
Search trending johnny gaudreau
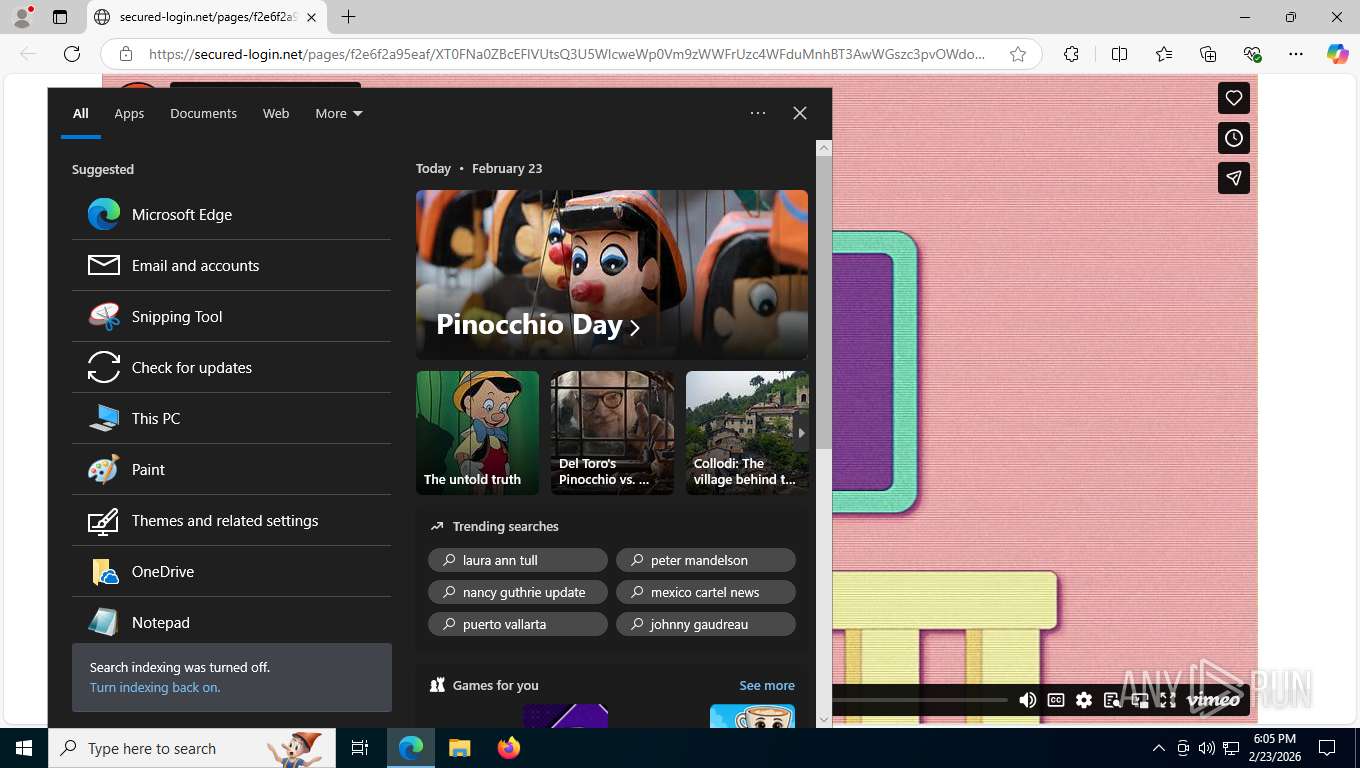point(706,624)
